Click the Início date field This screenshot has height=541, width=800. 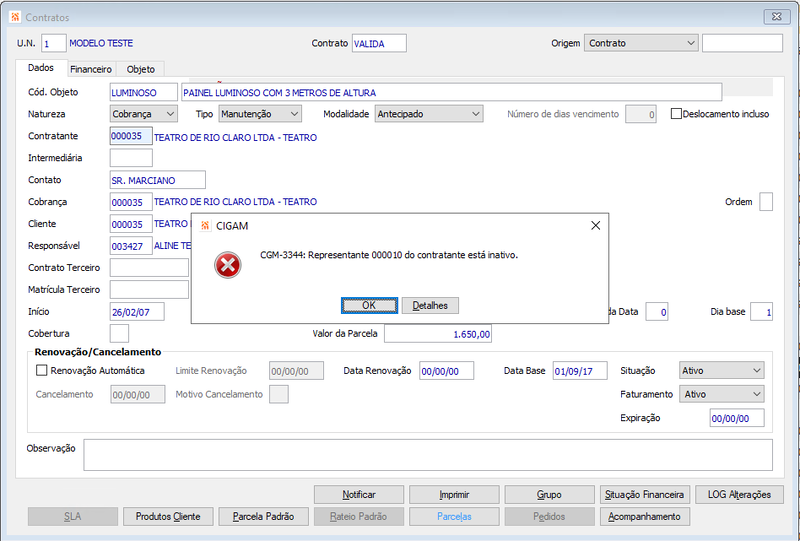click(137, 312)
